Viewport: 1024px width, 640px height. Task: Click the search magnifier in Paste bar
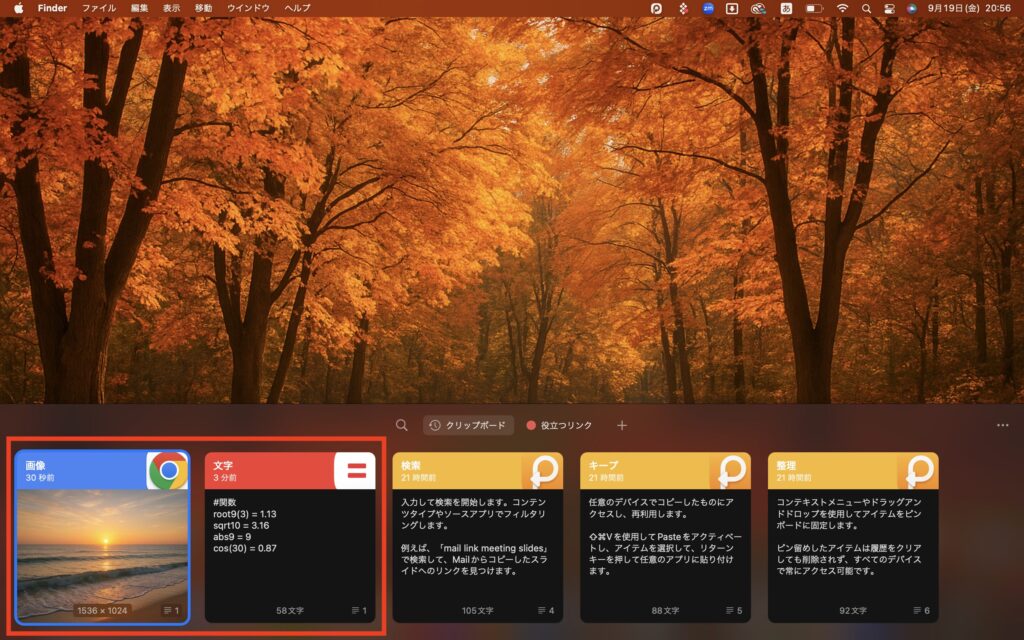point(401,425)
